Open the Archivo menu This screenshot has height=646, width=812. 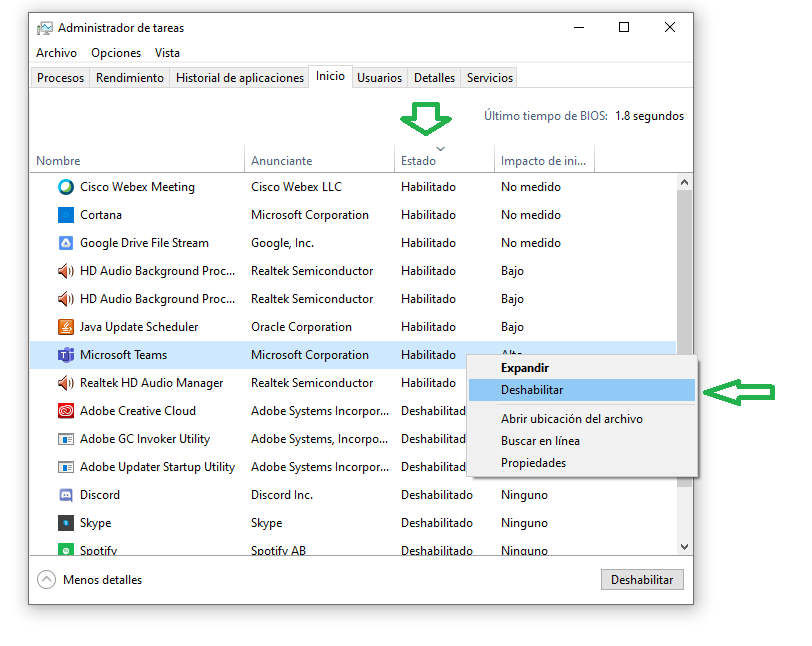(56, 53)
